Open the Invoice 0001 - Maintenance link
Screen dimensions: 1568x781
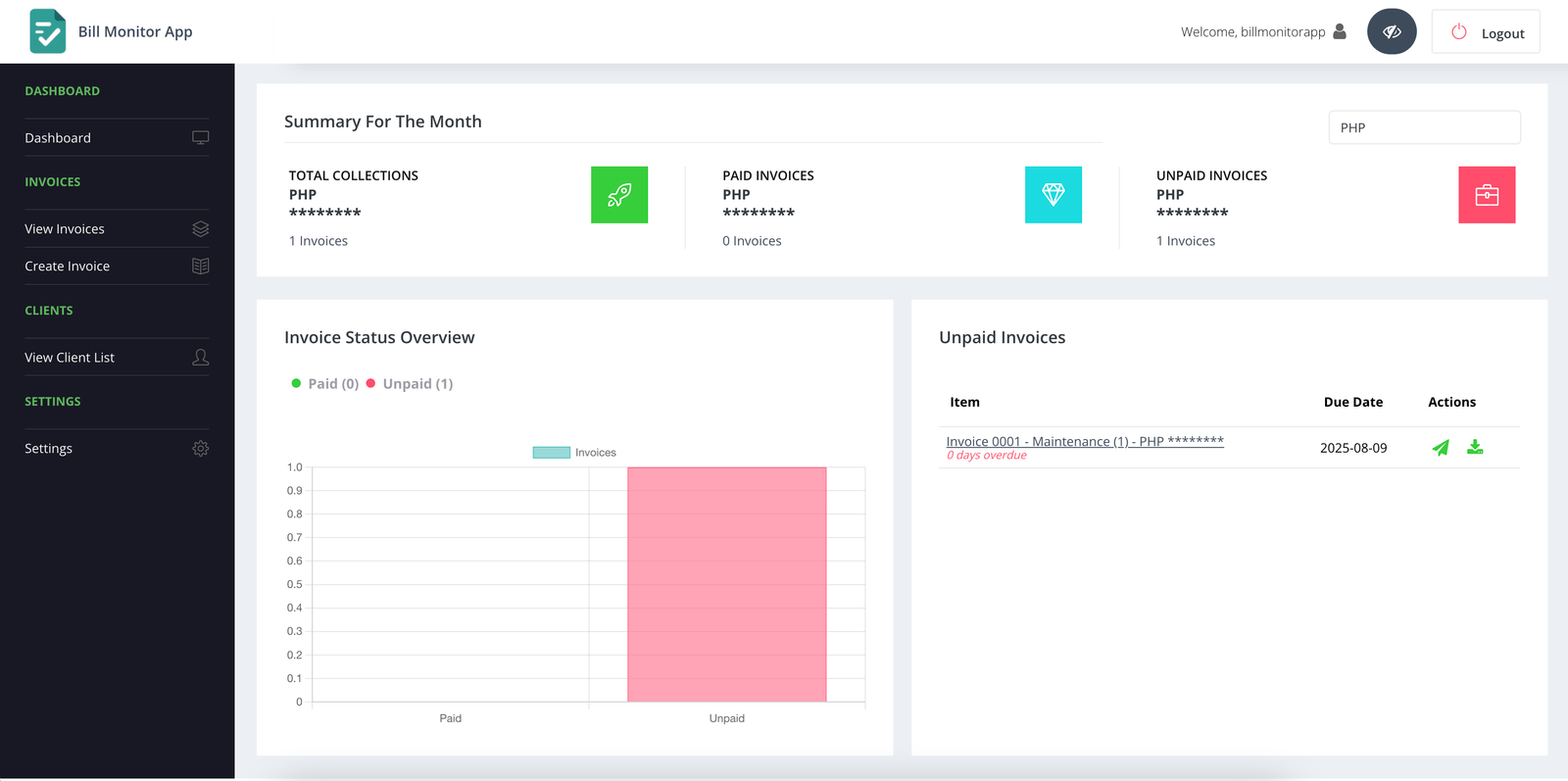click(x=1084, y=442)
